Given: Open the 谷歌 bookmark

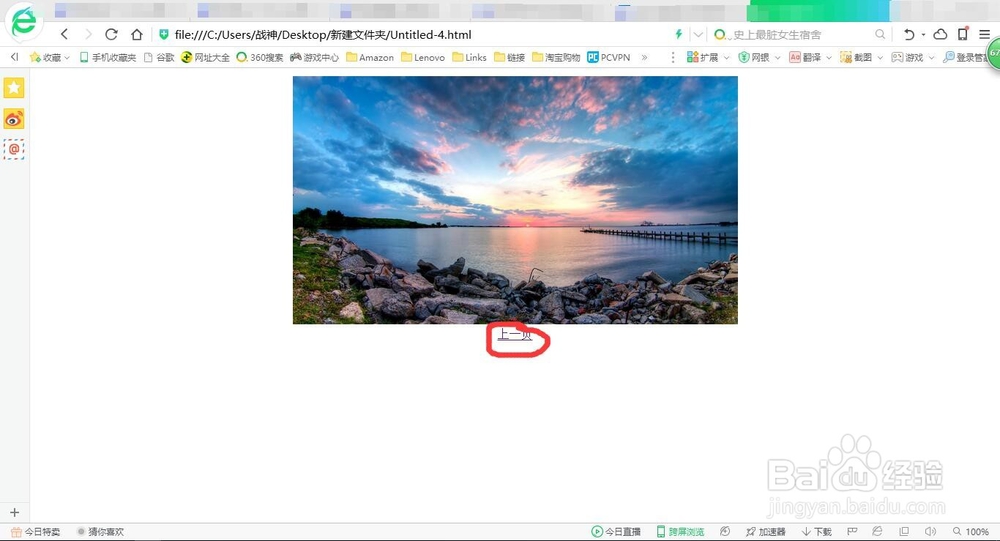Looking at the screenshot, I should pos(159,57).
